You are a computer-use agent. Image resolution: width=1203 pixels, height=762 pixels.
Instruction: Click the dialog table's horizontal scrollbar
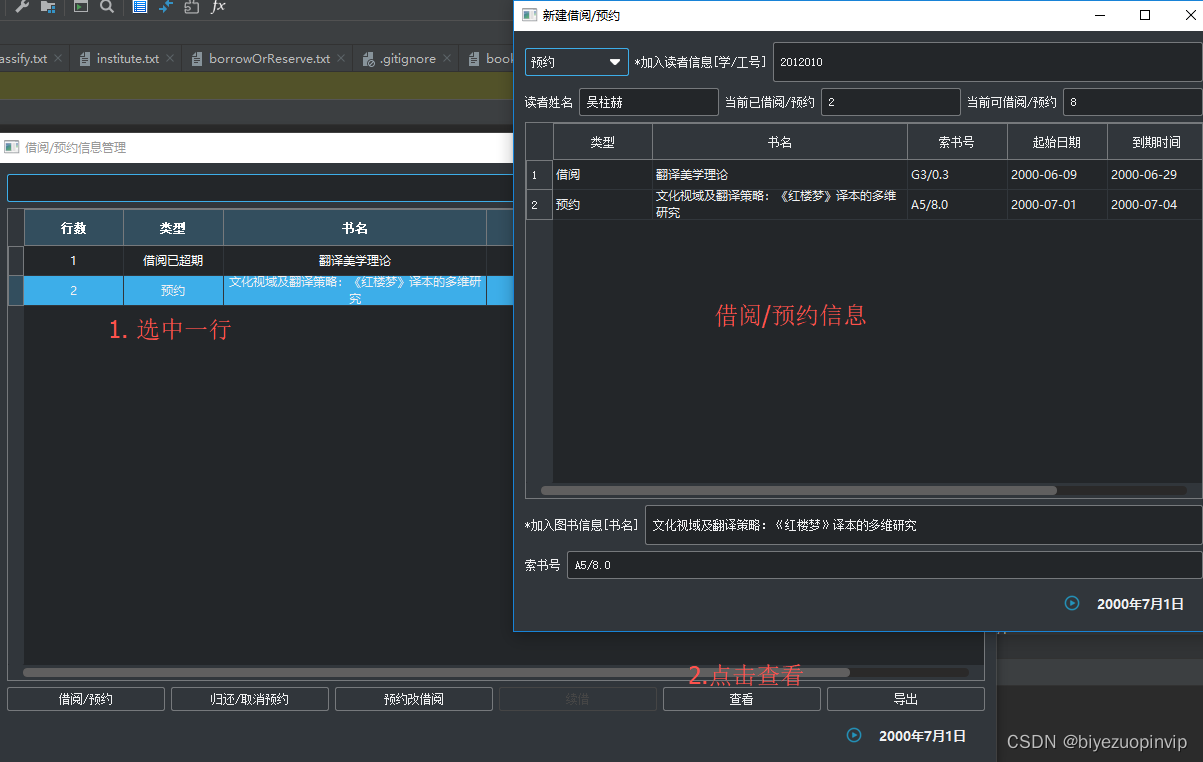pyautogui.click(x=798, y=491)
